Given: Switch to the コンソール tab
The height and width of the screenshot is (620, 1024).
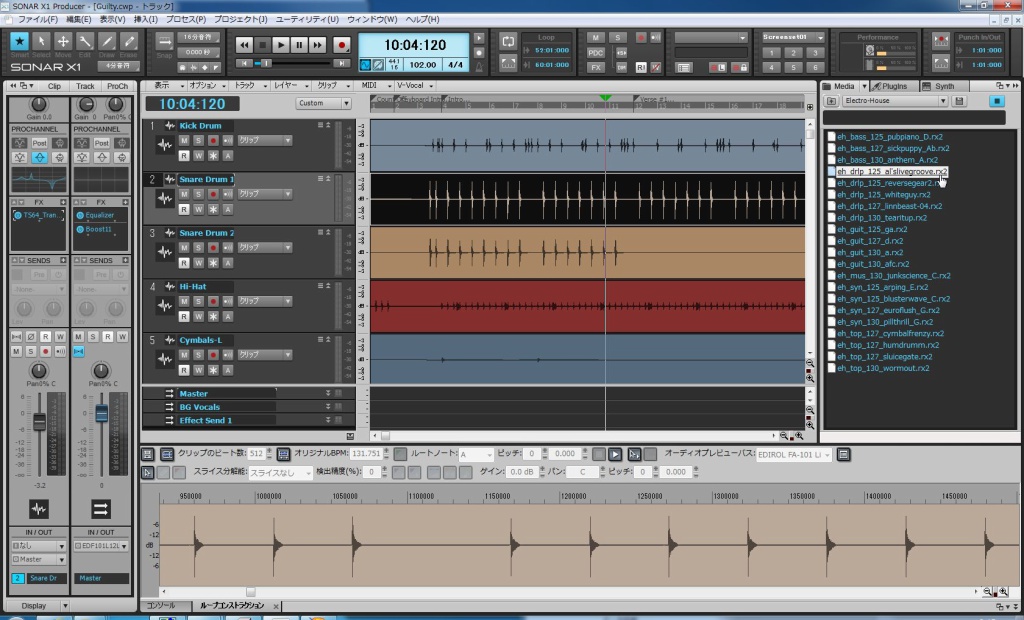Looking at the screenshot, I should (x=161, y=606).
